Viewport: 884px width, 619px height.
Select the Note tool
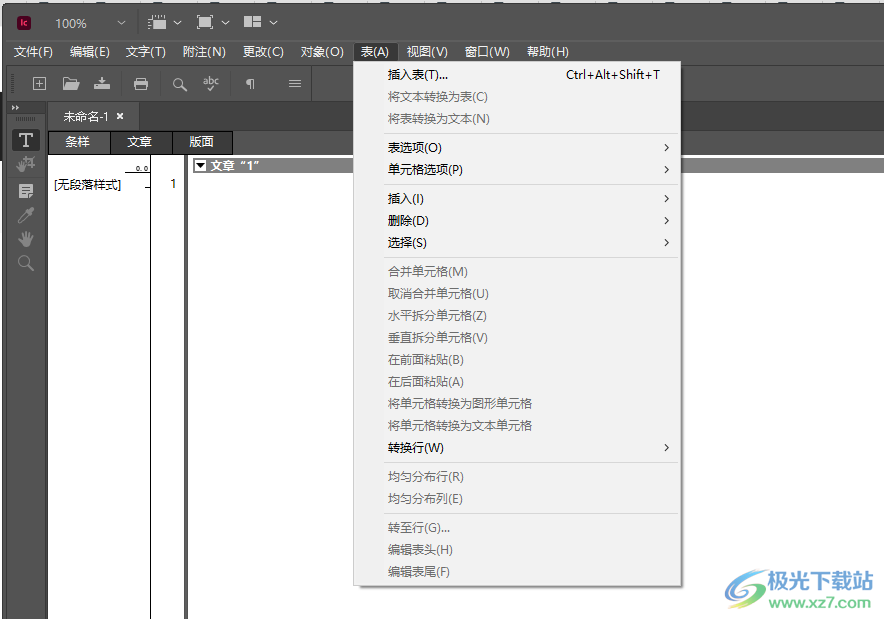click(x=26, y=191)
